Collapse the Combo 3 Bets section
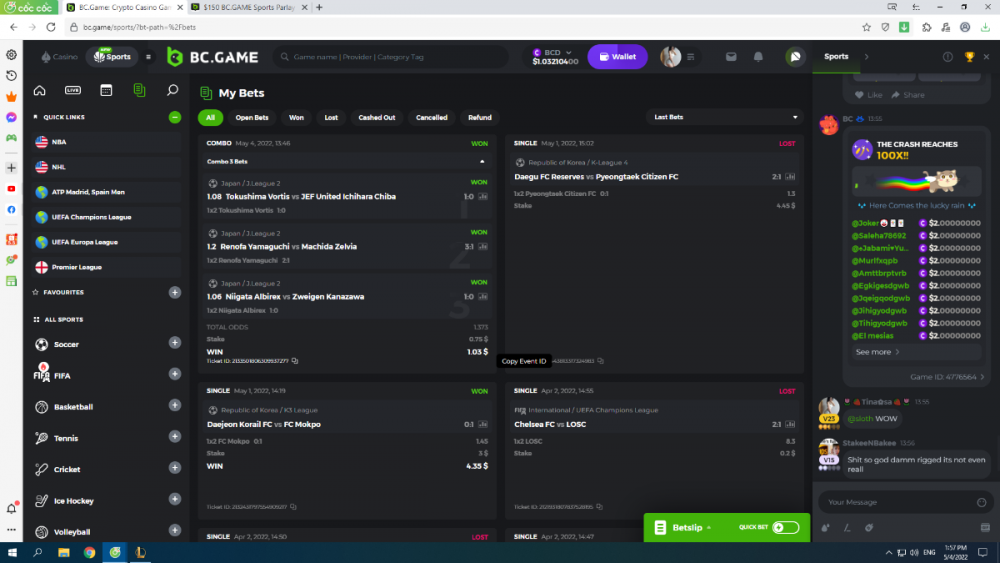Screen dimensions: 1000x563 point(483,161)
